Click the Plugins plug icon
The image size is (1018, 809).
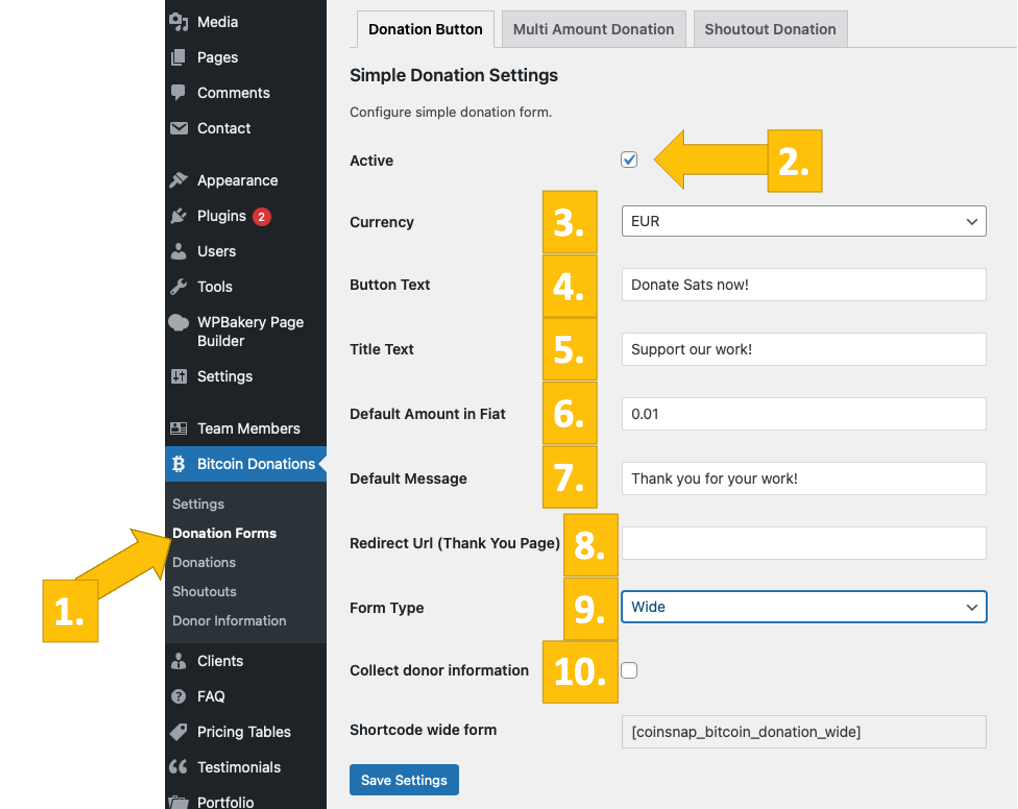pos(179,216)
